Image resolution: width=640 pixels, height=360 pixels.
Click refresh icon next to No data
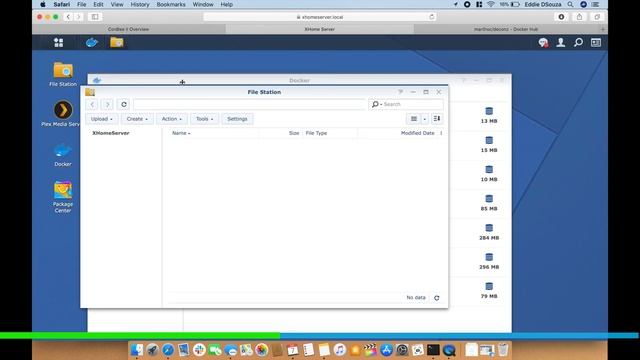[437, 298]
